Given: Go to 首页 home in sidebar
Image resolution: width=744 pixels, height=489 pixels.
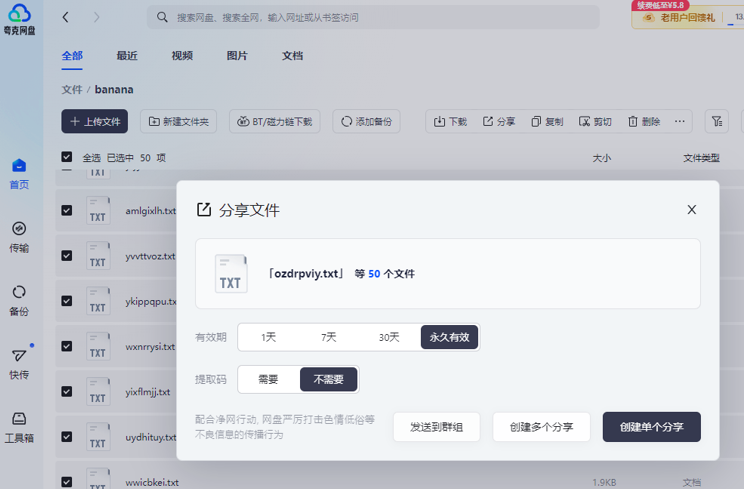Looking at the screenshot, I should [19, 174].
